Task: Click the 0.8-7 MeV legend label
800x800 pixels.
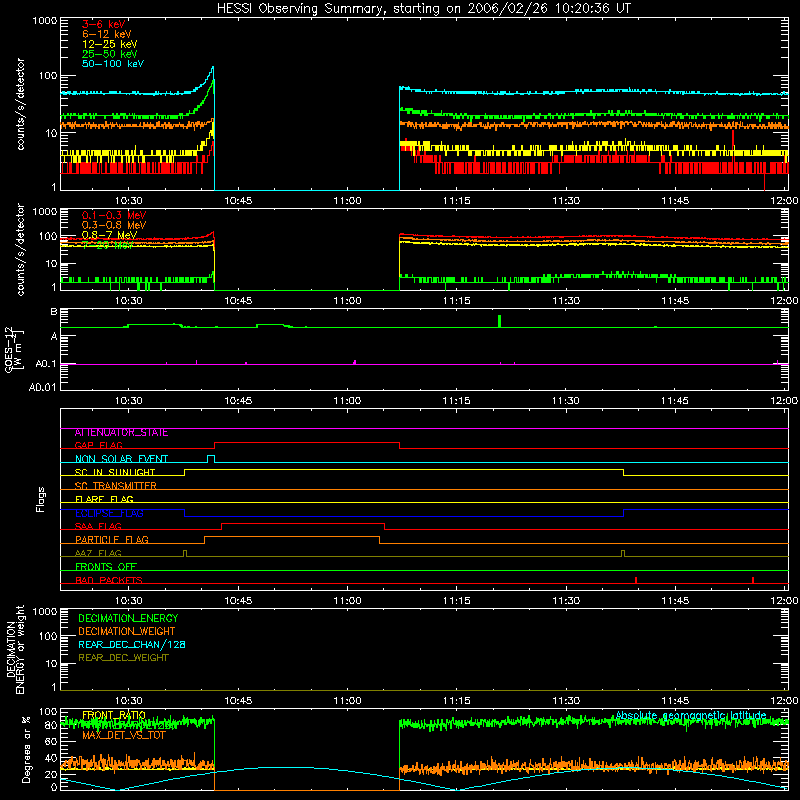Action: (110, 235)
